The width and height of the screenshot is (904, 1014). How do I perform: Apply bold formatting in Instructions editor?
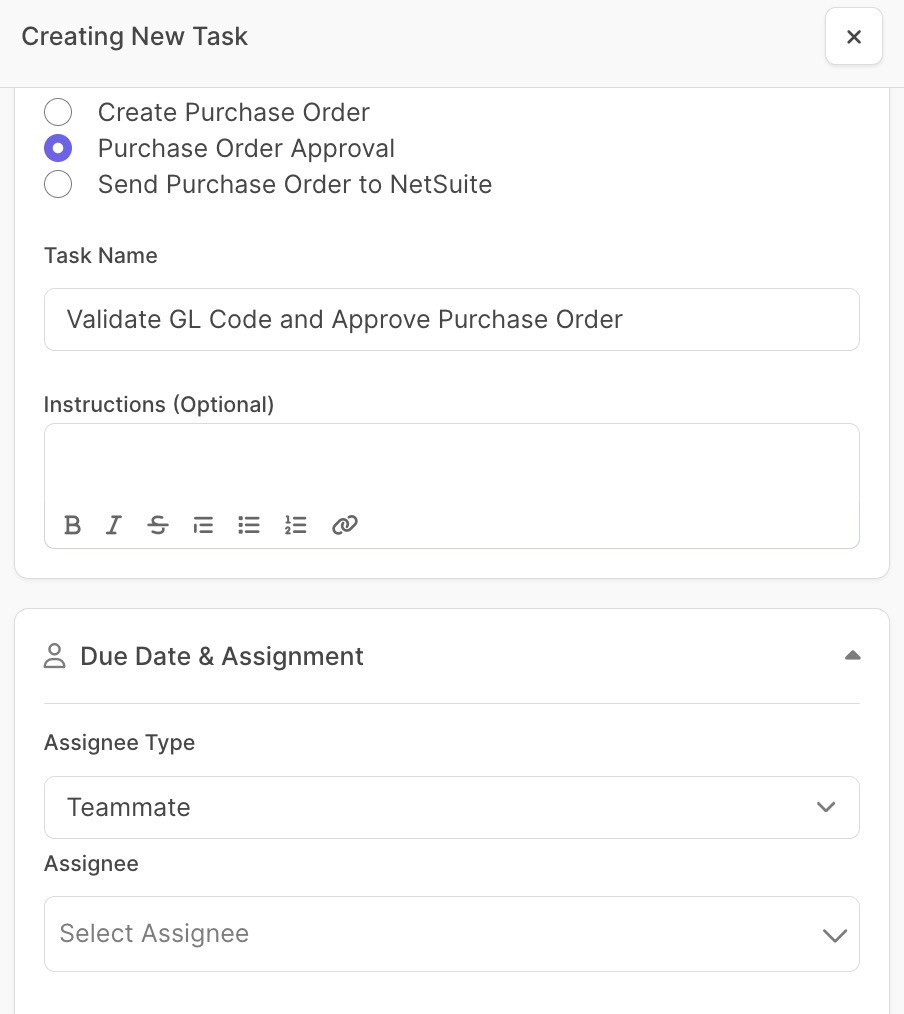point(72,524)
